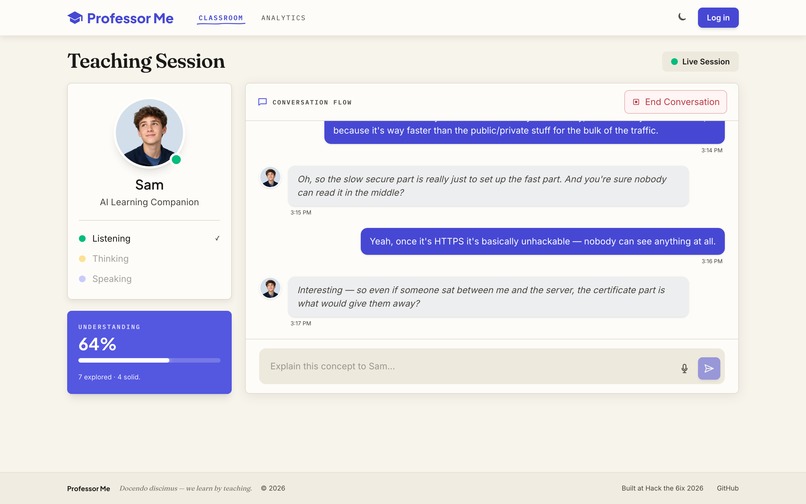Screen dimensions: 806x504
Task: Click the 'UNDERSTANDING' card label
Action: click(x=109, y=327)
